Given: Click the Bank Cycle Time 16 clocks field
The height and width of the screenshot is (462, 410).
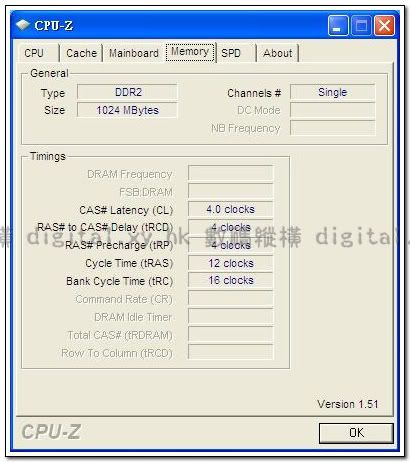Looking at the screenshot, I should tap(230, 280).
